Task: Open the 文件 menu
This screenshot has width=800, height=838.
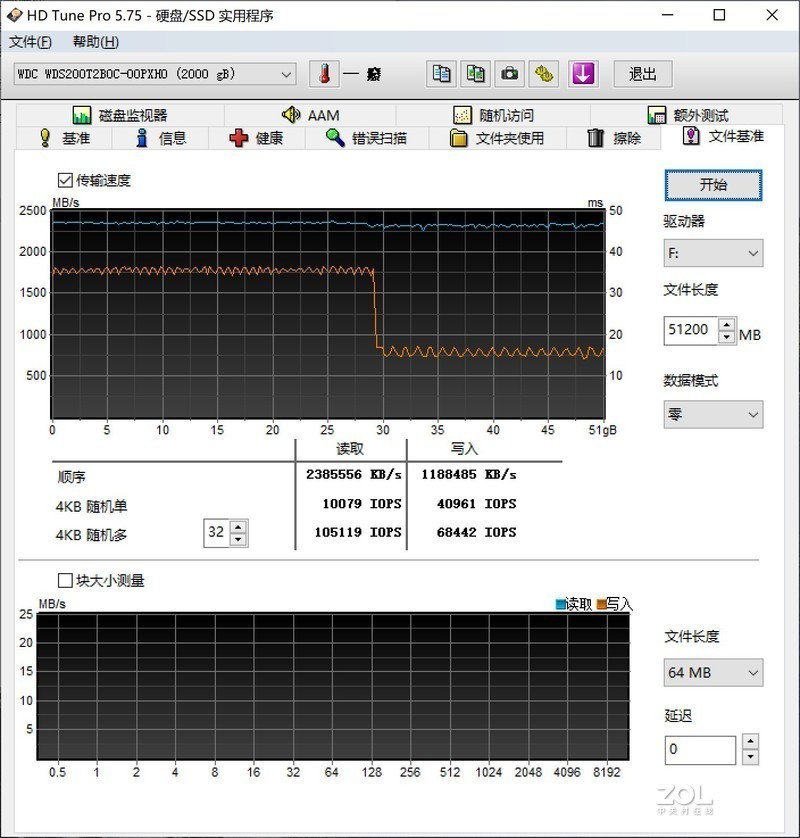Action: [x=29, y=42]
